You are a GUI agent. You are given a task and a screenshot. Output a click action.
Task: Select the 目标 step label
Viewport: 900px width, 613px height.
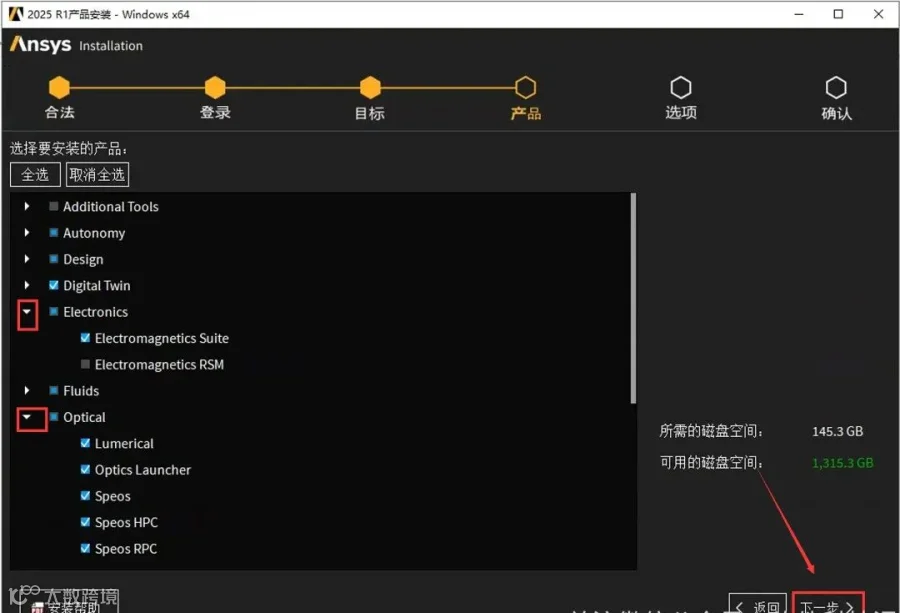click(370, 113)
